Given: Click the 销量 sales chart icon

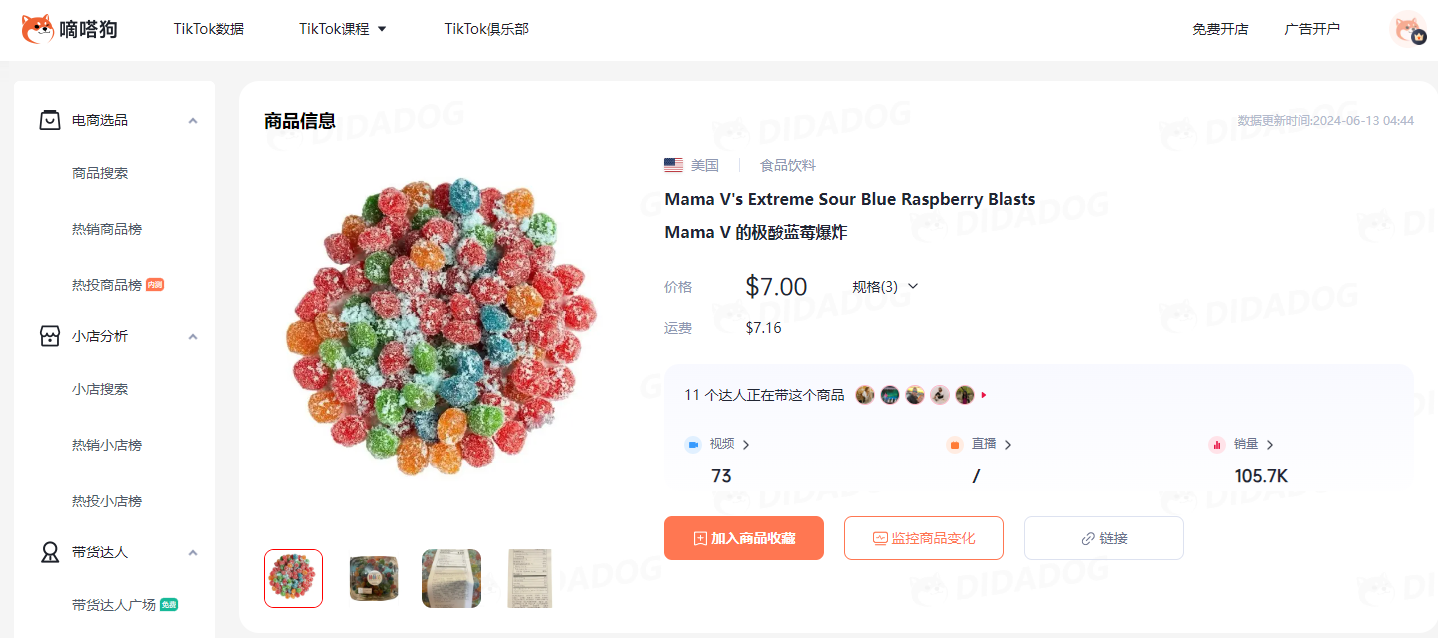Looking at the screenshot, I should point(1217,444).
